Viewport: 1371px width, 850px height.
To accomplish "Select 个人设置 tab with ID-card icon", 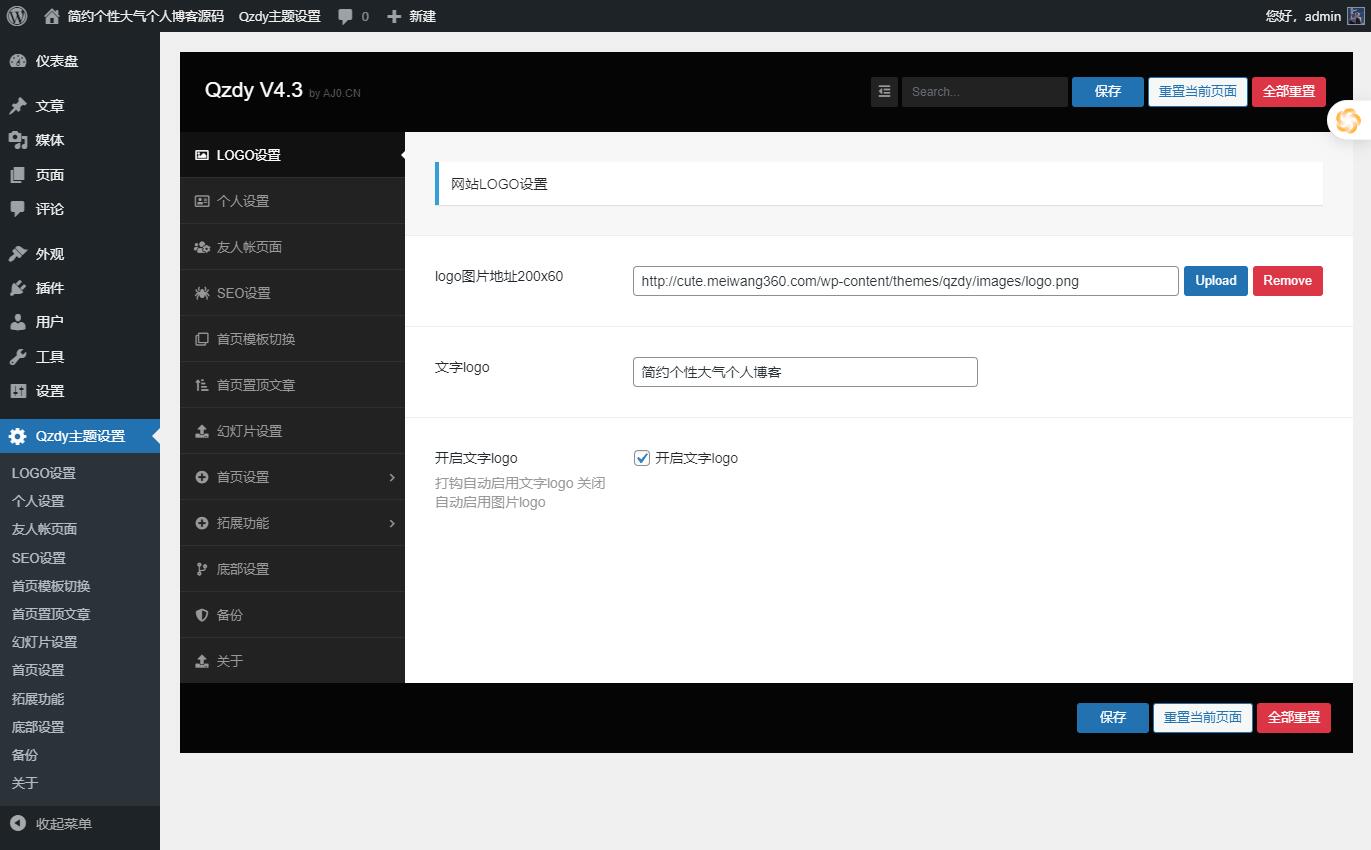I will pyautogui.click(x=292, y=201).
